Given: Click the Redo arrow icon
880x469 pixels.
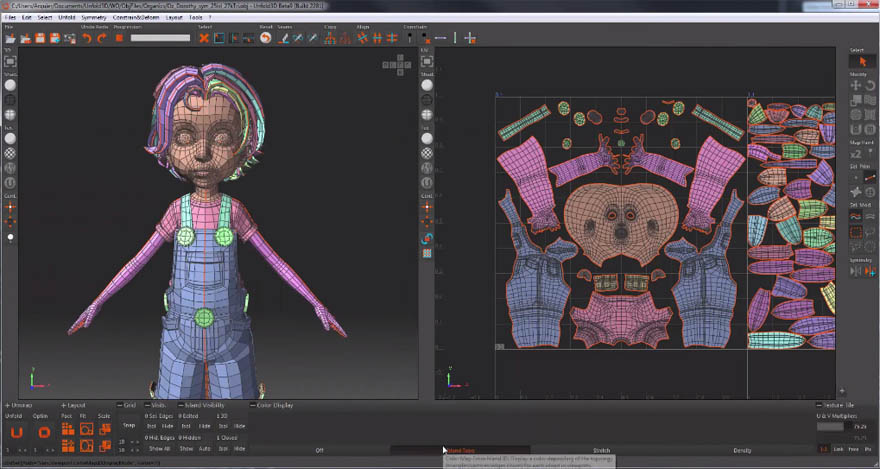Looking at the screenshot, I should (102, 38).
